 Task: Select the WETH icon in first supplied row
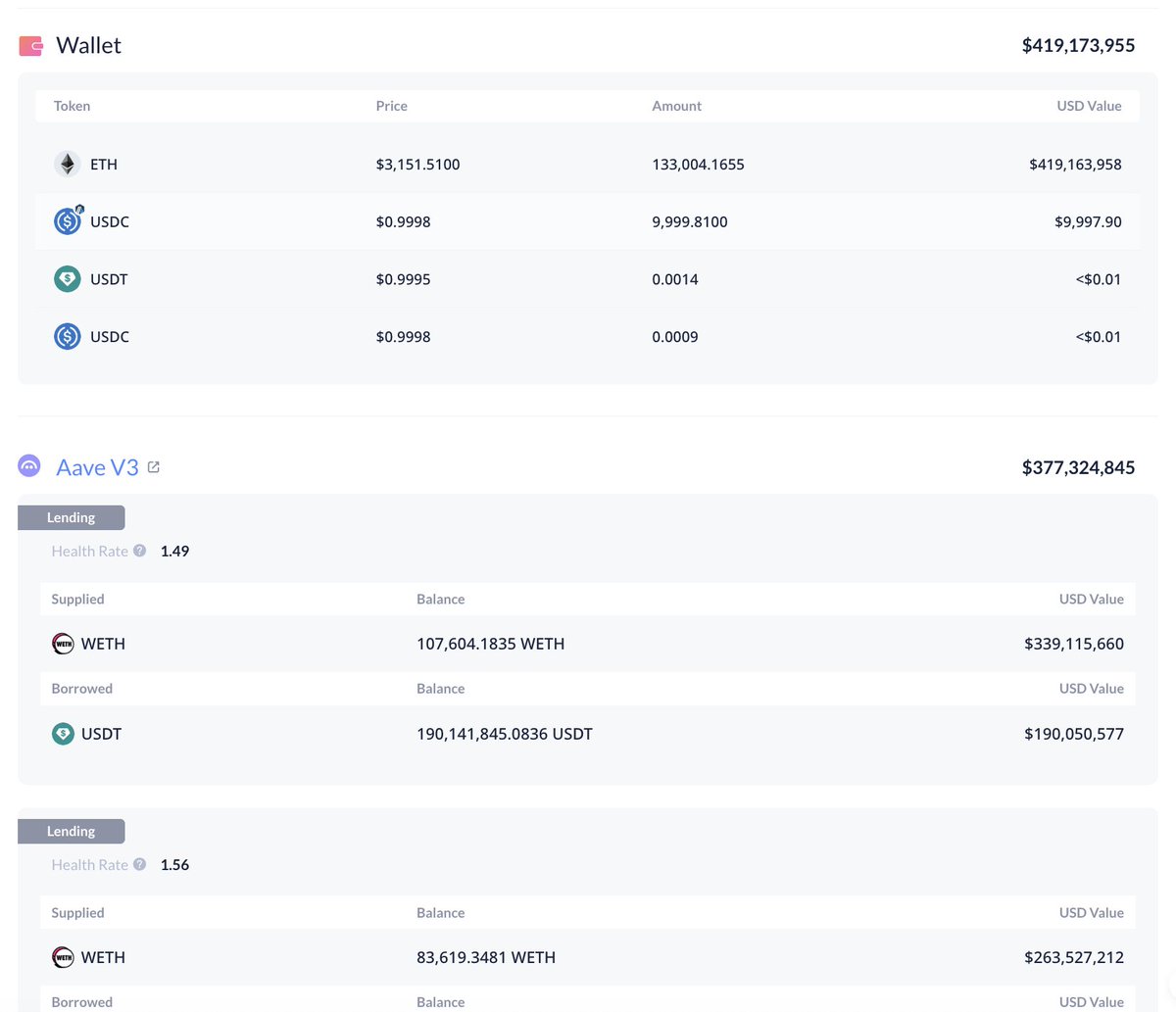coord(62,643)
